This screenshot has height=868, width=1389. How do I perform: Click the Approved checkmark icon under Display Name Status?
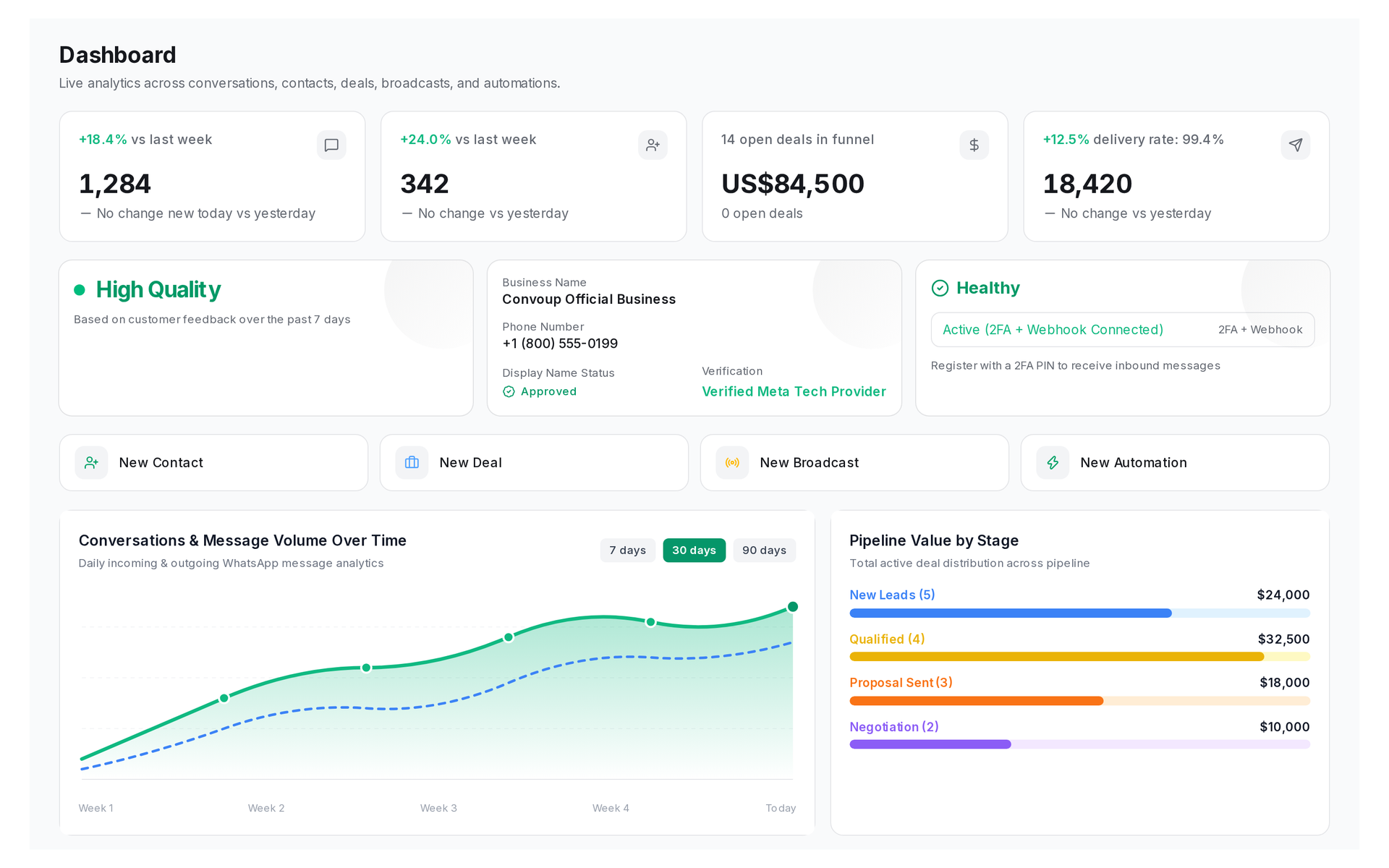(x=509, y=391)
